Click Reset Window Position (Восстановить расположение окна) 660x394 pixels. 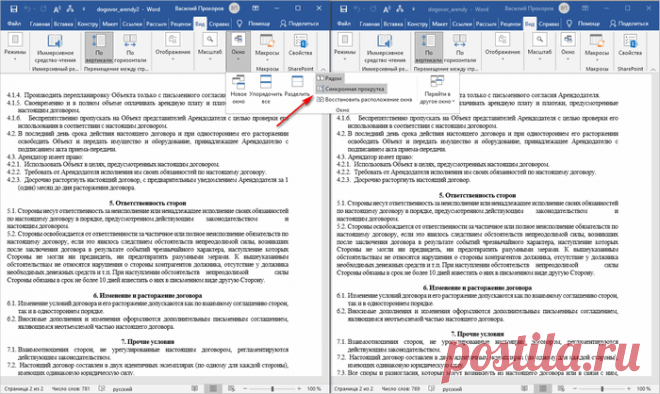(364, 100)
